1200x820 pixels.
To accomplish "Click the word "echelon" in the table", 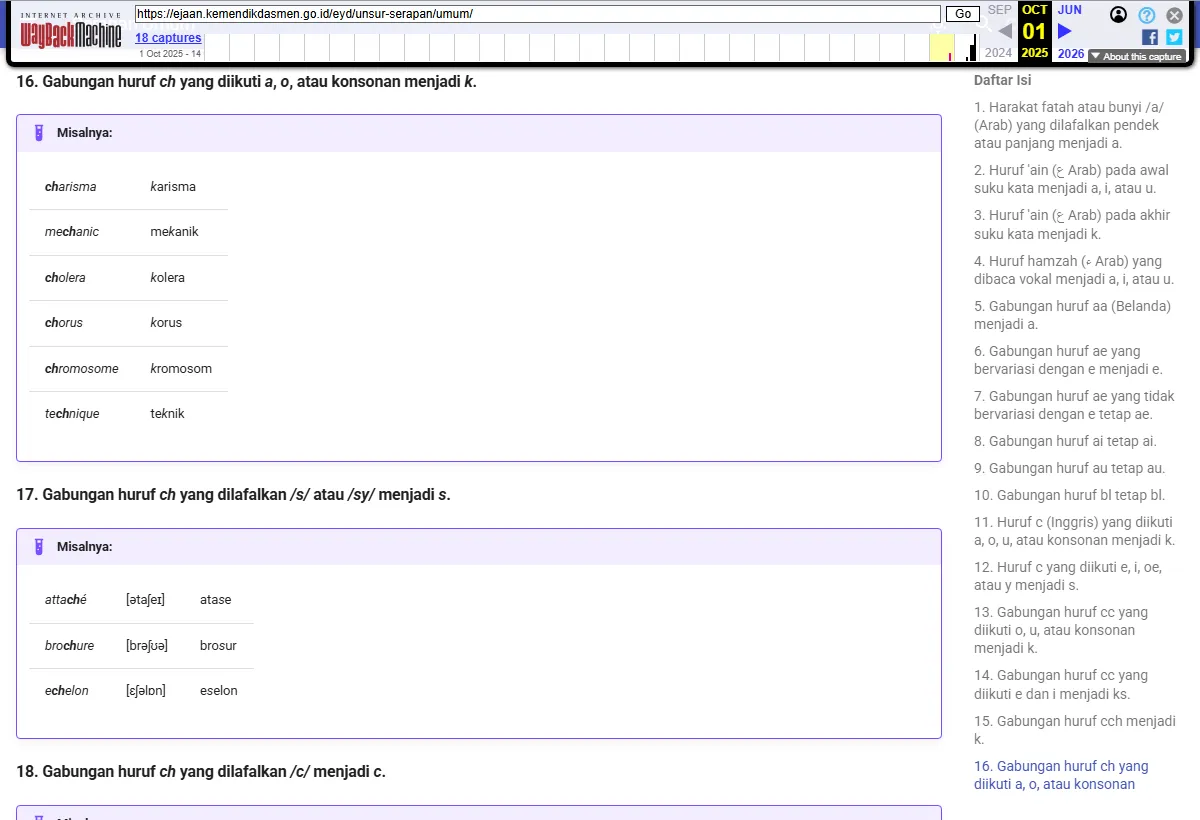I will [67, 691].
